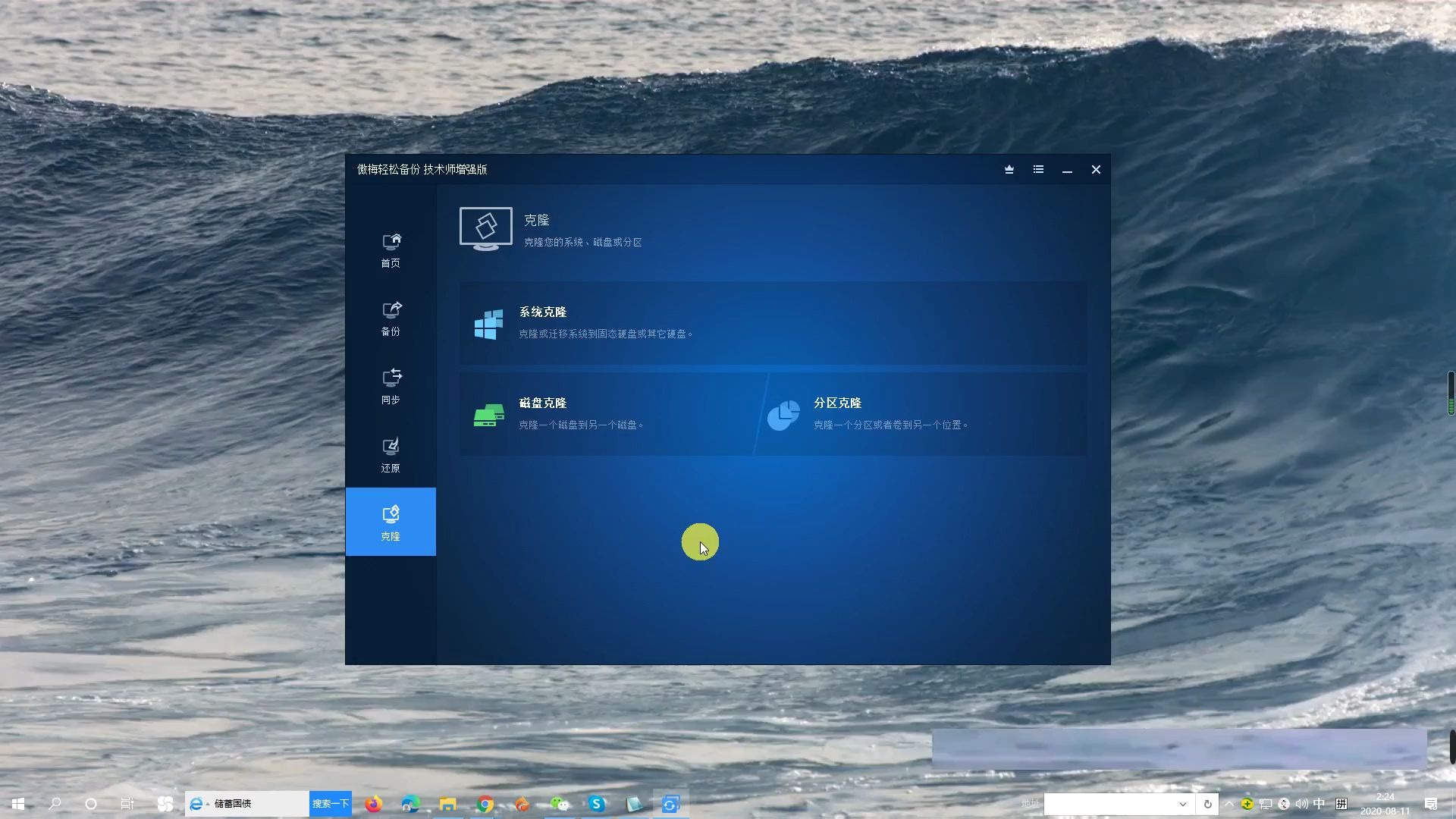Choose 系统克隆 system clone option
This screenshot has width=1456, height=819.
[773, 323]
